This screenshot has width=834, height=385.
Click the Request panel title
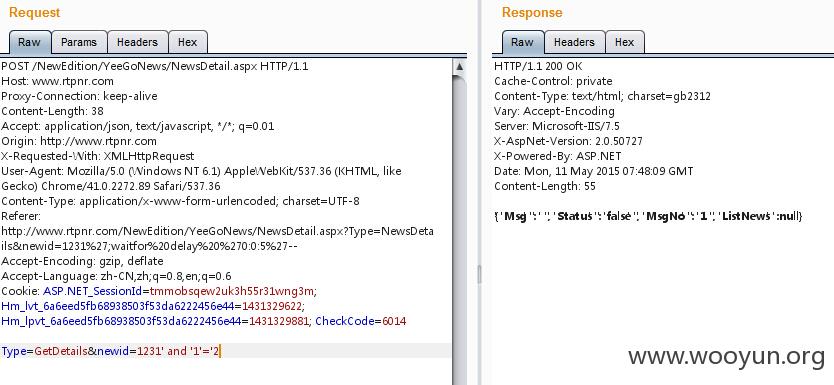coord(35,12)
